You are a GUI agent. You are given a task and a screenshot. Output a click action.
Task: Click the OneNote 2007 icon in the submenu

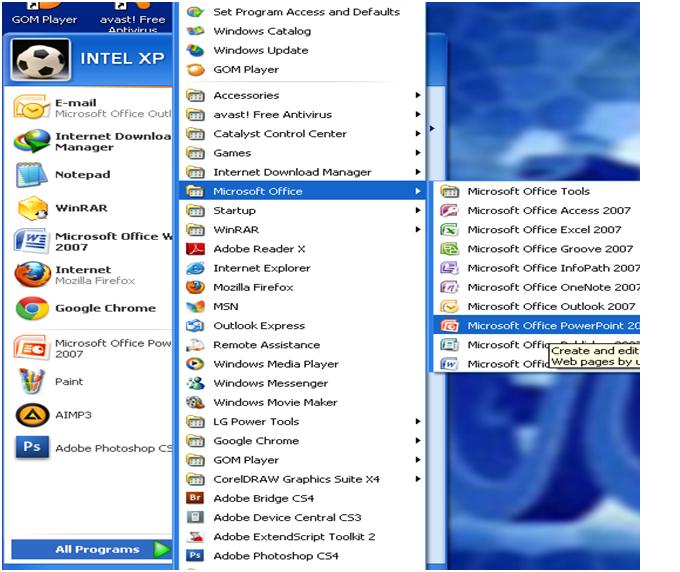coord(449,287)
